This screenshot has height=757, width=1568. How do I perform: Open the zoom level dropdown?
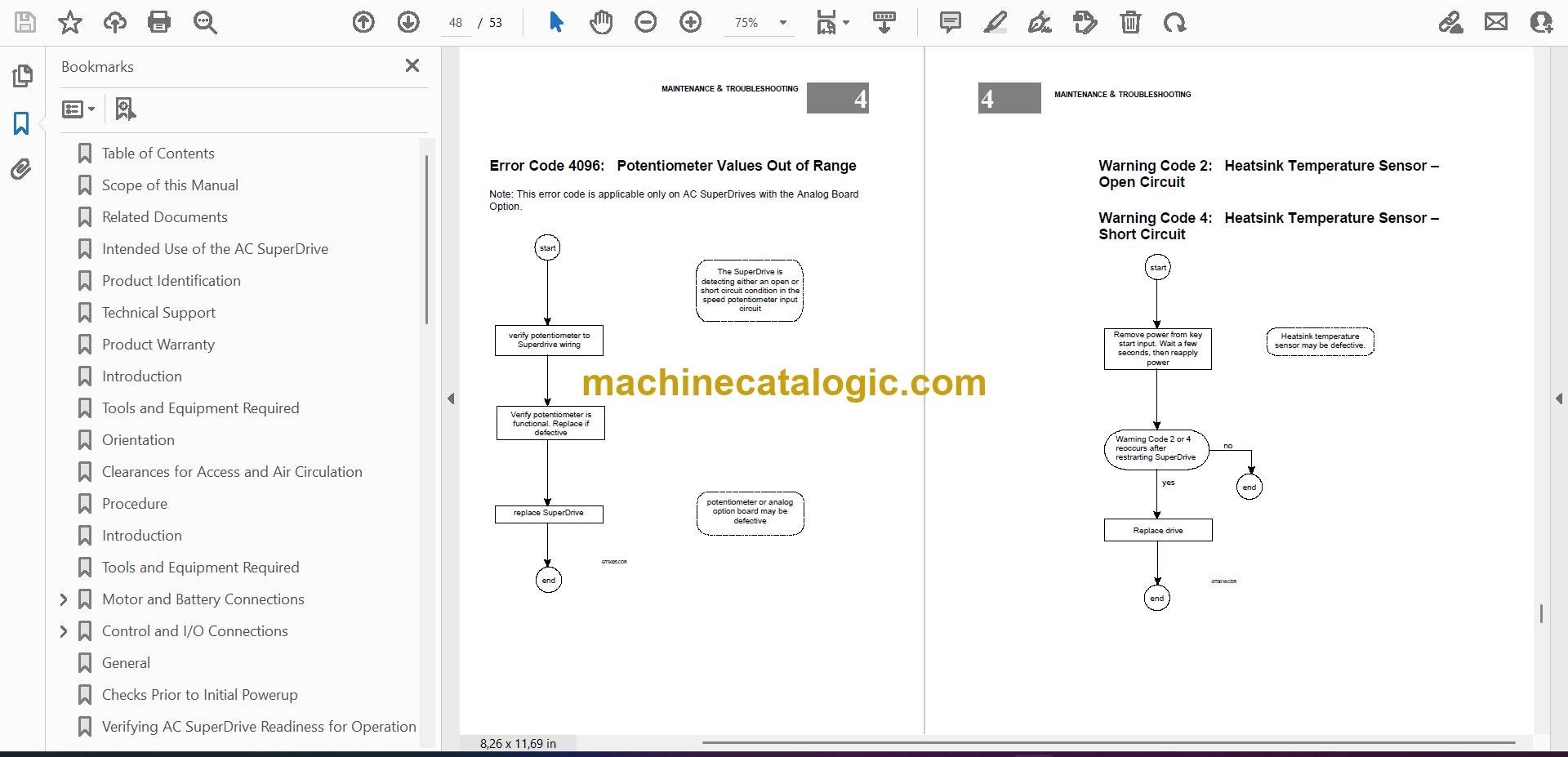point(783,22)
